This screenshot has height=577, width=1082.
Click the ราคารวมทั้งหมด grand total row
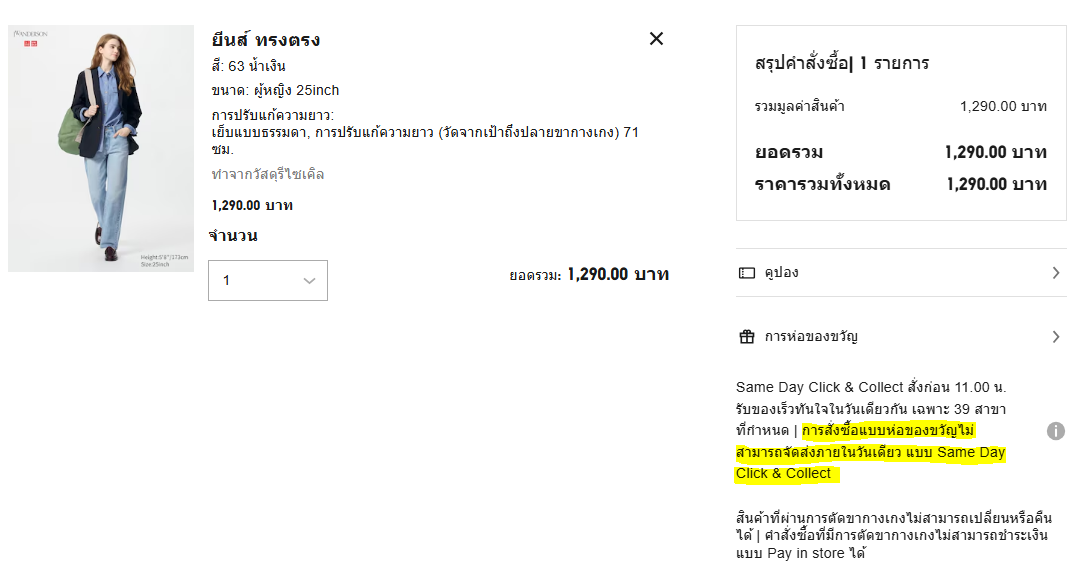point(895,184)
